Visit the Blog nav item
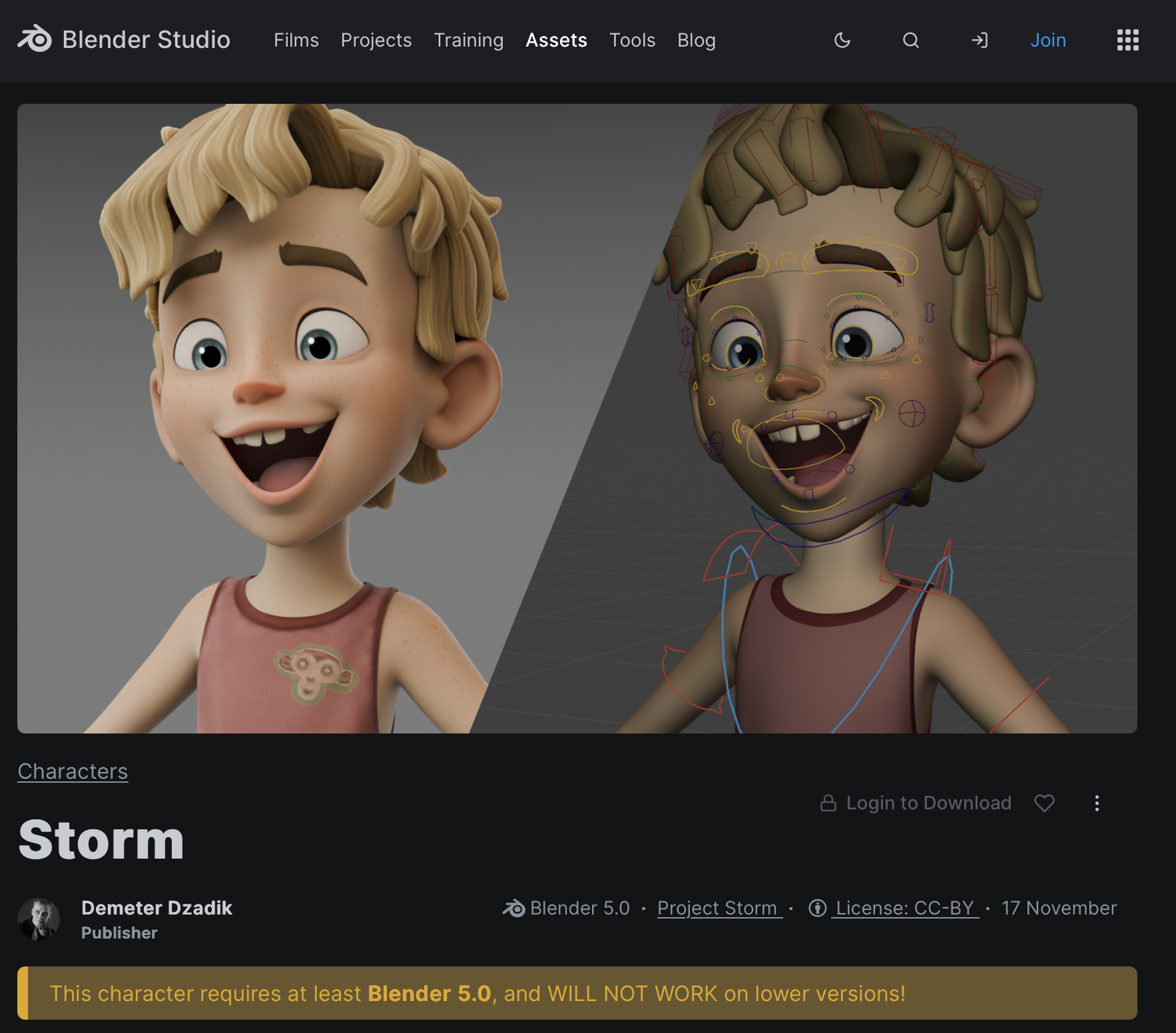Image resolution: width=1176 pixels, height=1033 pixels. coord(697,40)
